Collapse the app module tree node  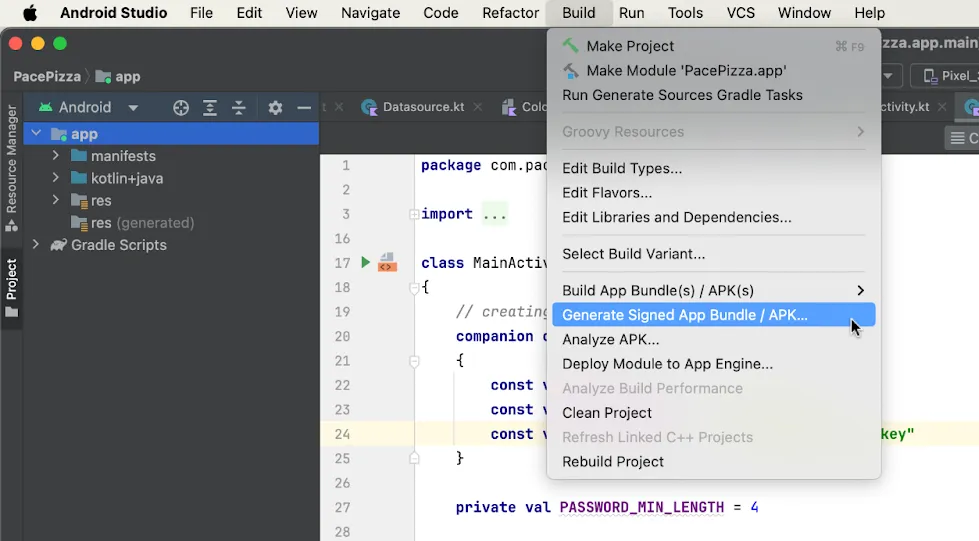pyautogui.click(x=36, y=133)
